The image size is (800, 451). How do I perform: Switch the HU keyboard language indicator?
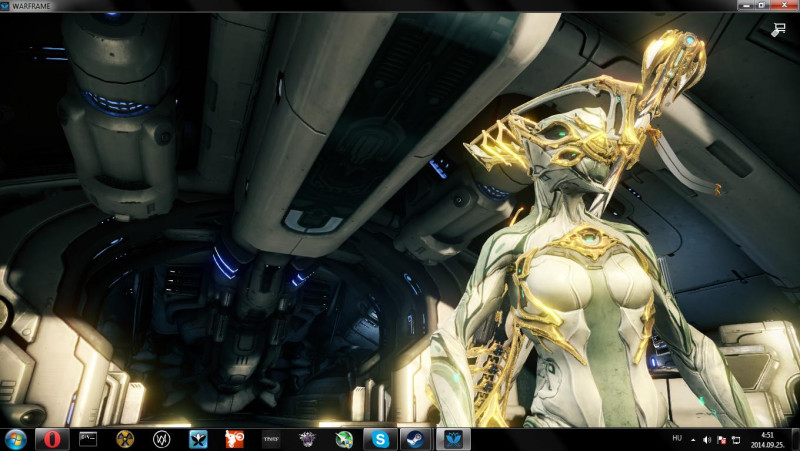click(677, 438)
